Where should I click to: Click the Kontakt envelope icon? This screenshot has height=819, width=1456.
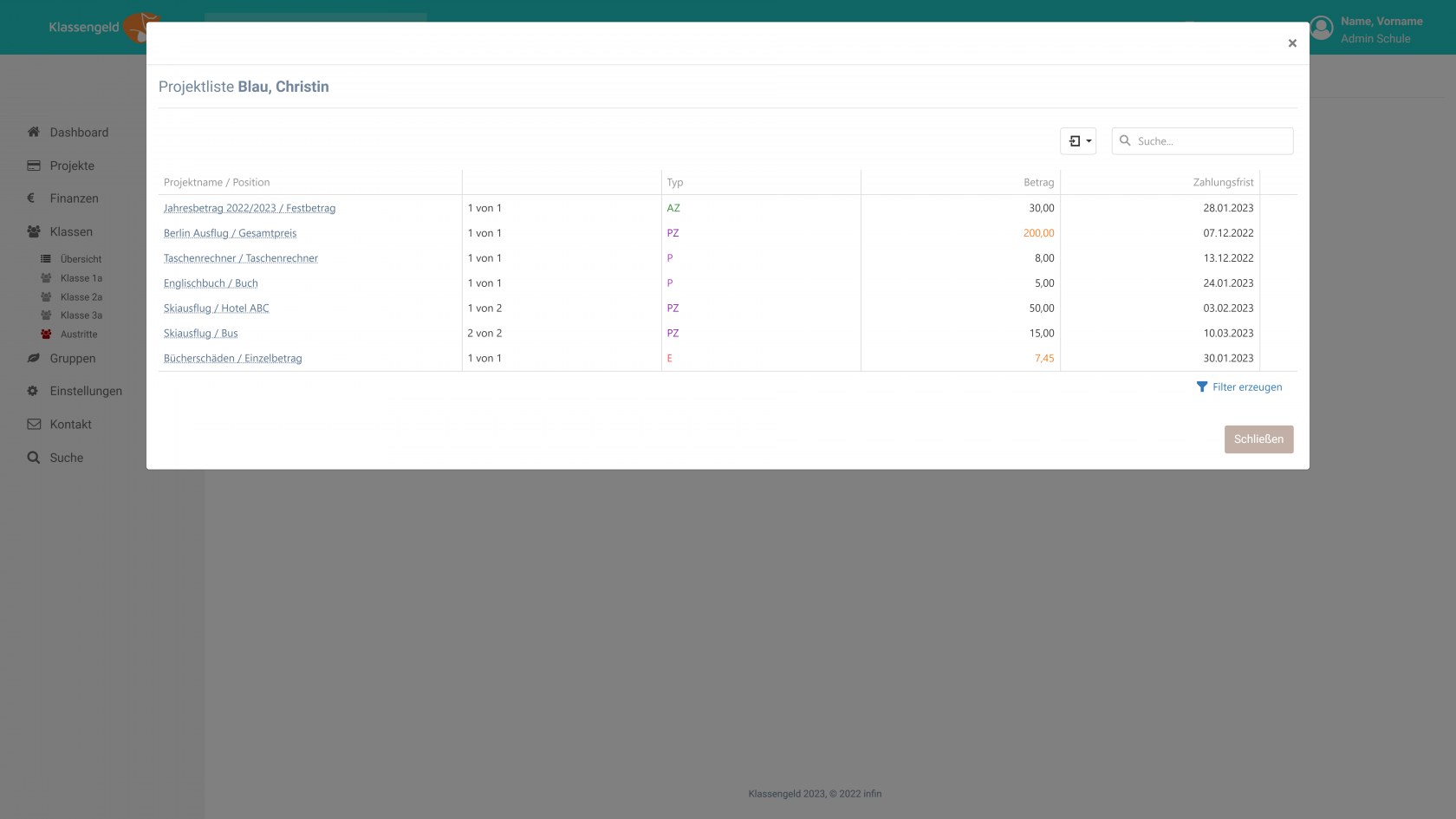tap(34, 425)
